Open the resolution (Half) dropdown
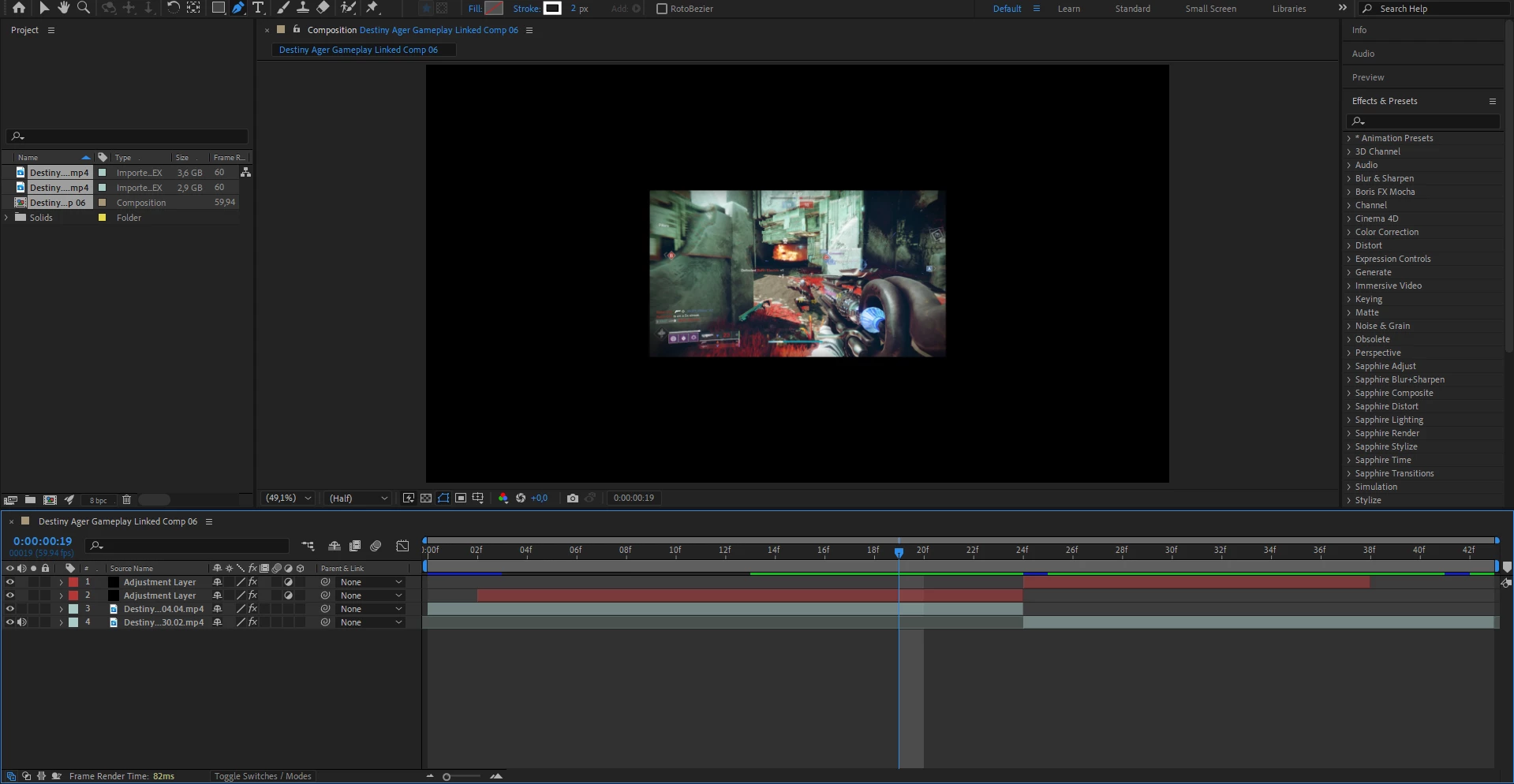Image resolution: width=1514 pixels, height=784 pixels. [x=358, y=498]
